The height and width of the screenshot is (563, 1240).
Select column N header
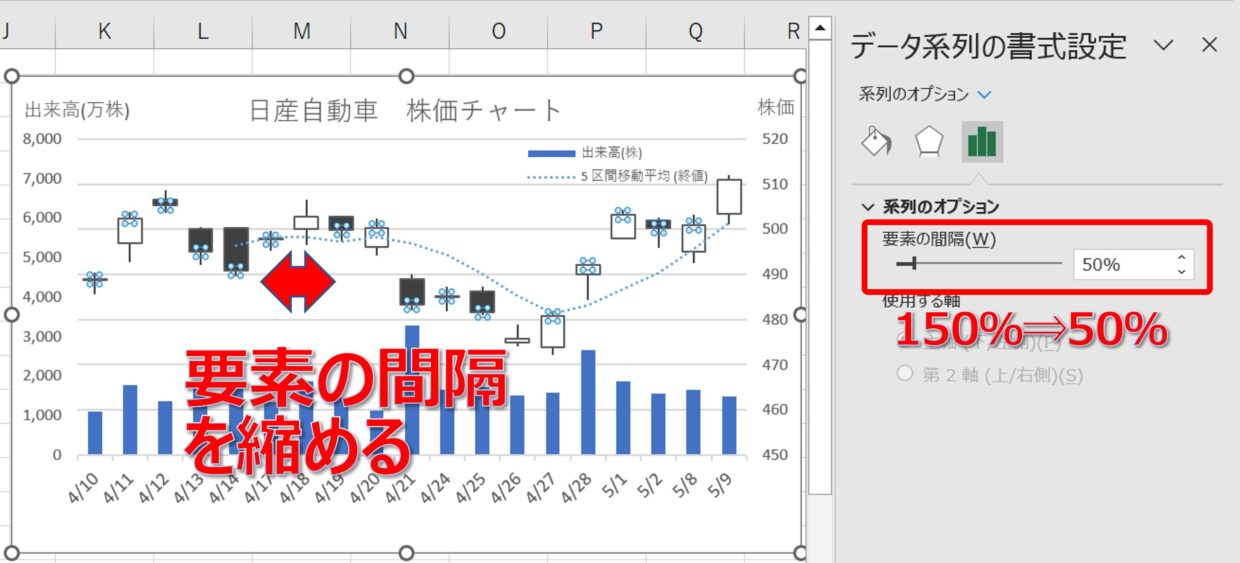[400, 32]
